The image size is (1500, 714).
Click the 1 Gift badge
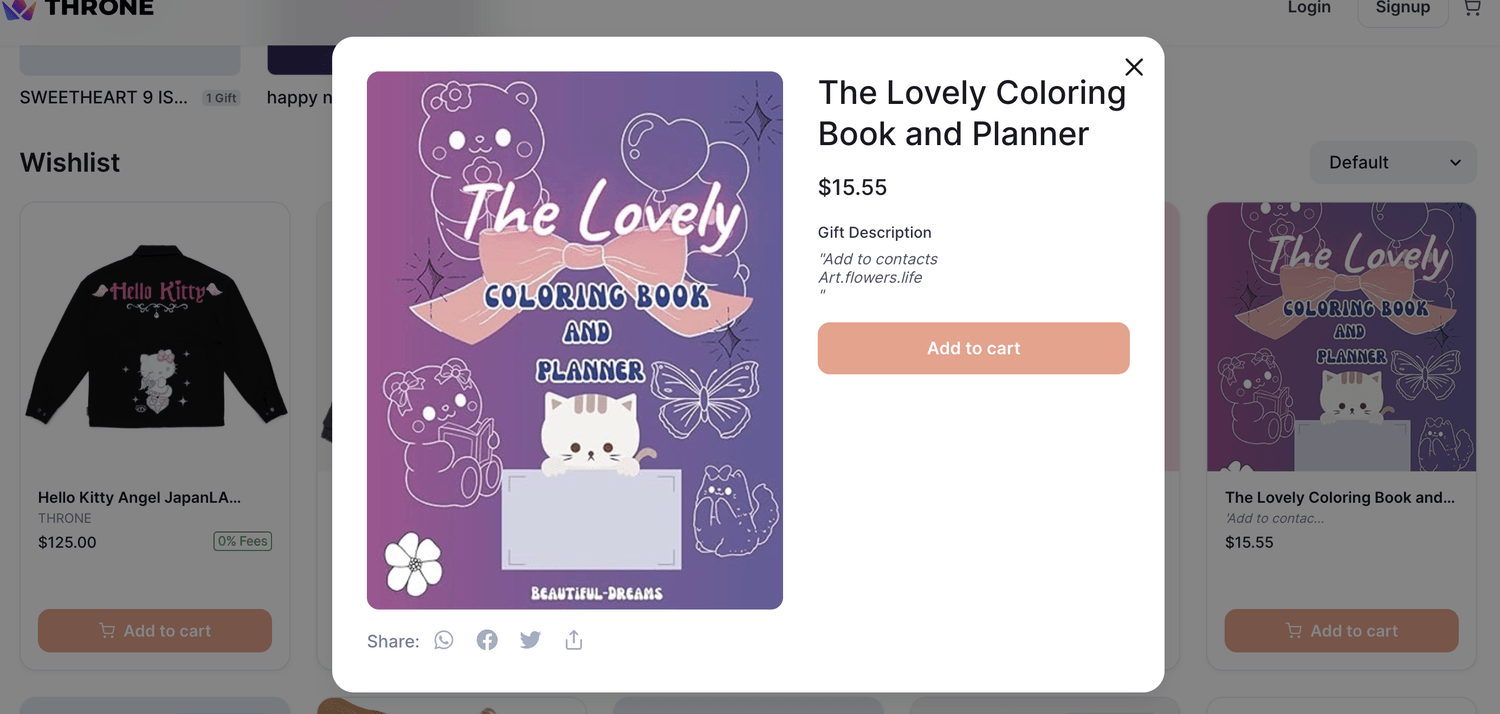coord(220,98)
